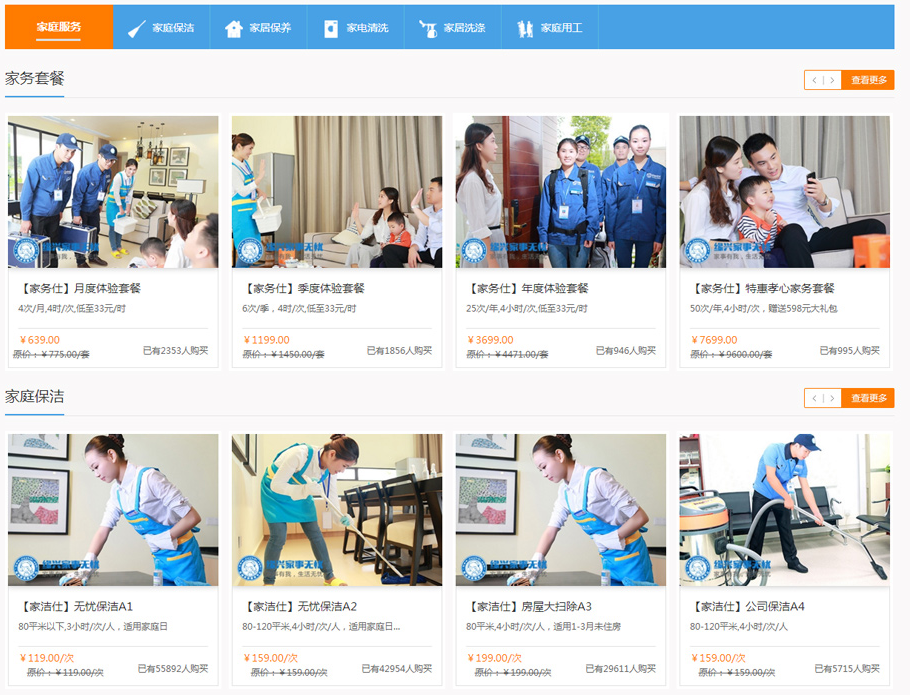The height and width of the screenshot is (695, 910).
Task: Open the 季度体验套餐 product title link
Action: click(x=305, y=288)
